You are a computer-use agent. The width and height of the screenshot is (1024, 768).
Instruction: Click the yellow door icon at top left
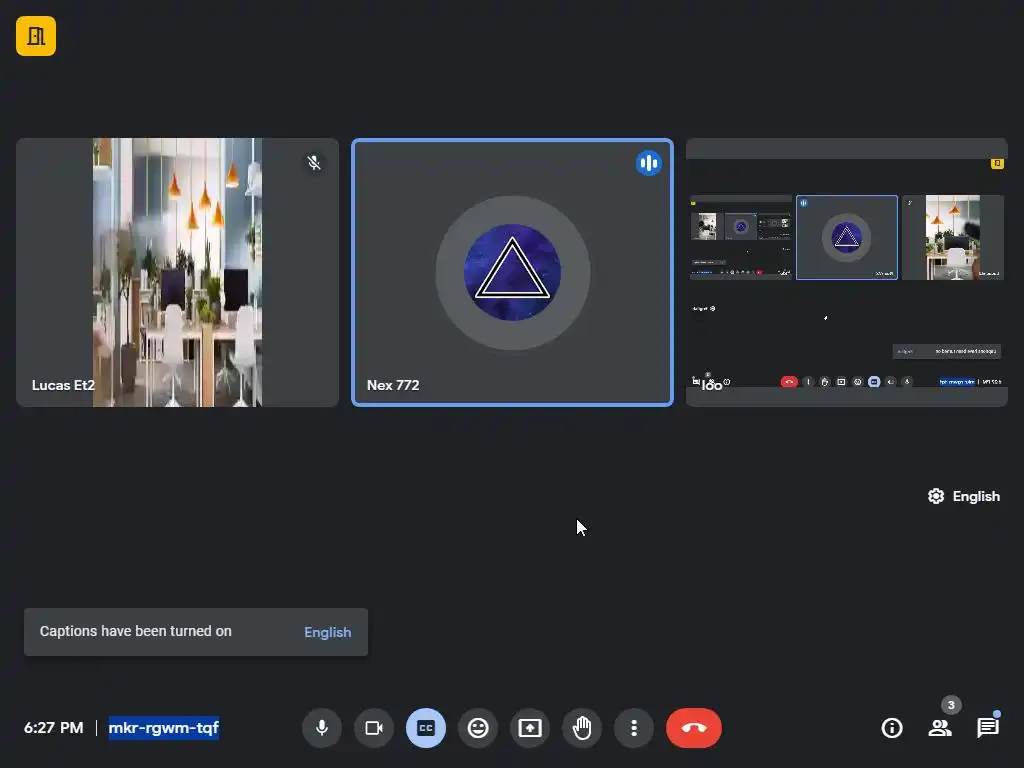36,36
